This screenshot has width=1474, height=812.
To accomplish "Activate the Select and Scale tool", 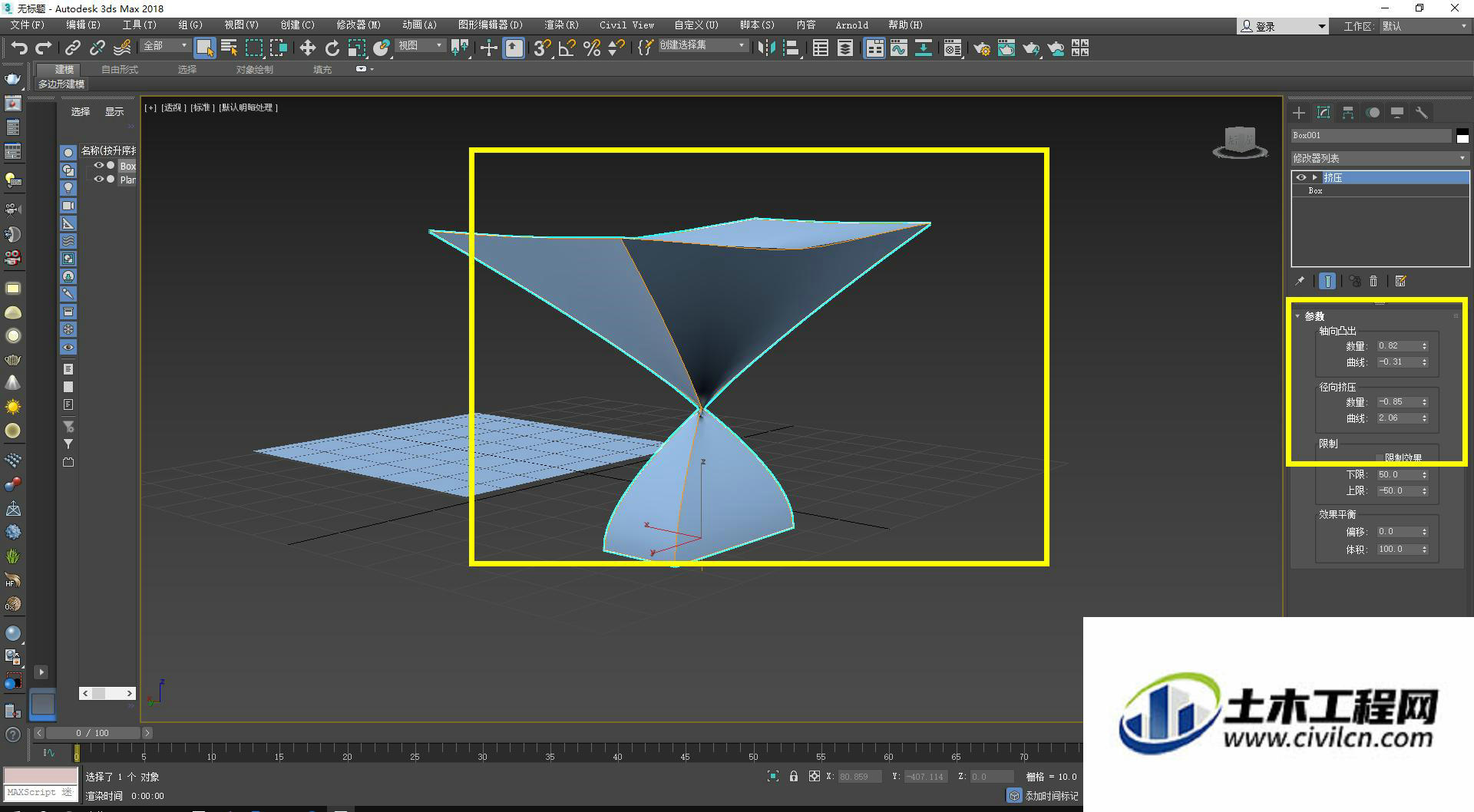I will coord(356,48).
